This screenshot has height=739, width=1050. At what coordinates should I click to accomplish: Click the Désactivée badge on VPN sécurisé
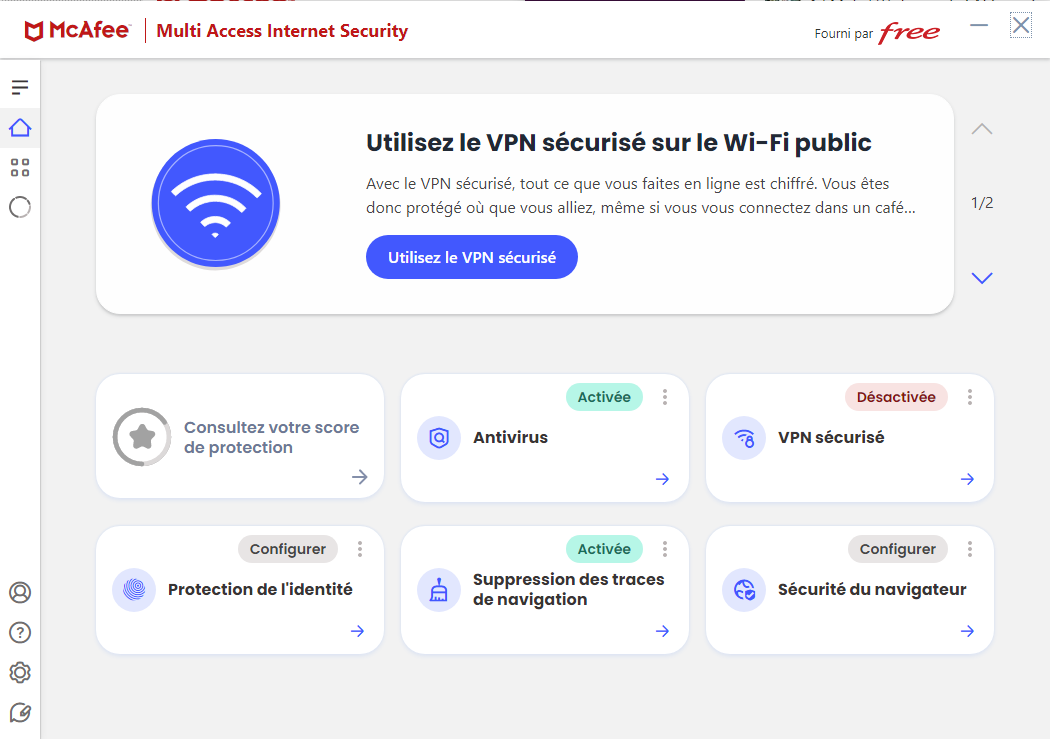click(x=896, y=397)
